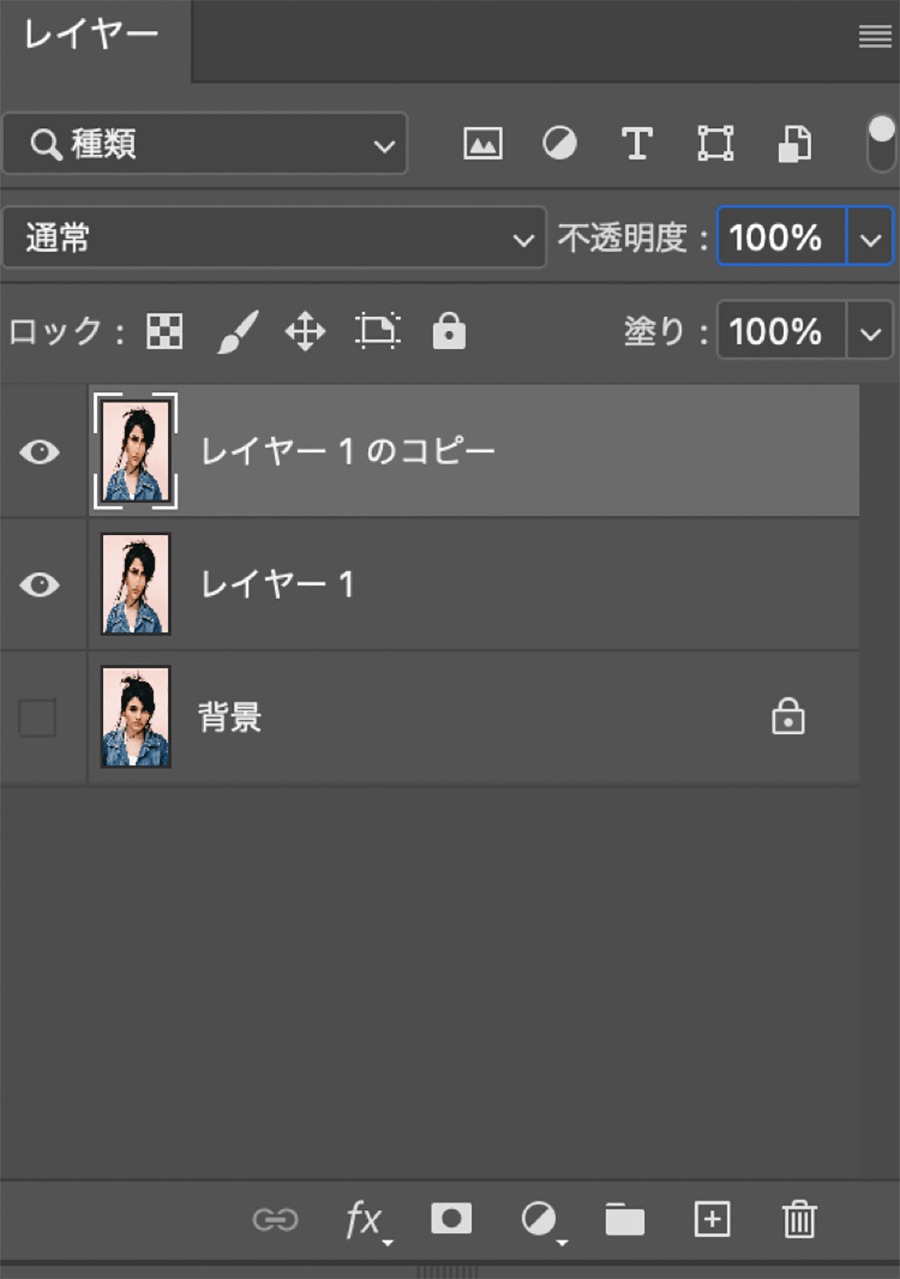Toggle the layer filtering switch

pyautogui.click(x=881, y=144)
